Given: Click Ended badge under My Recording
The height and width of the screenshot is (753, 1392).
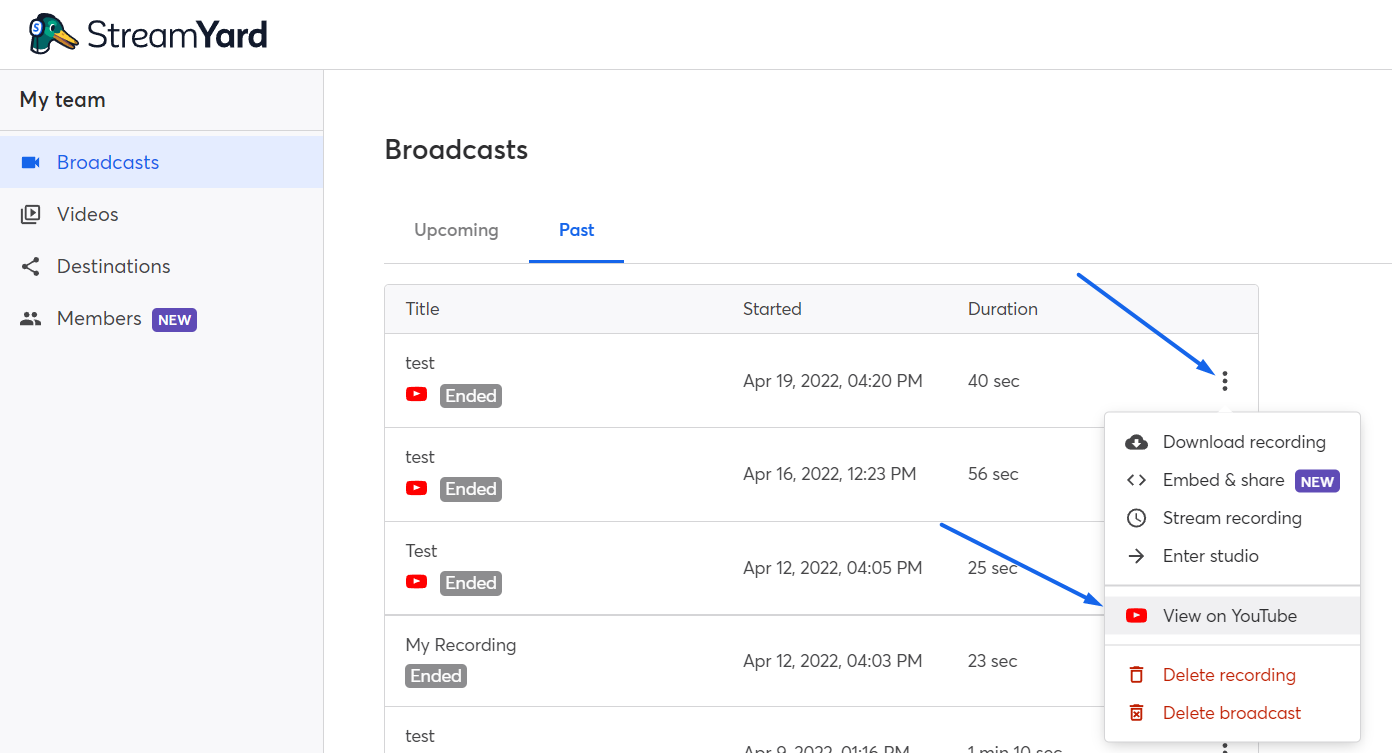Looking at the screenshot, I should coord(436,676).
